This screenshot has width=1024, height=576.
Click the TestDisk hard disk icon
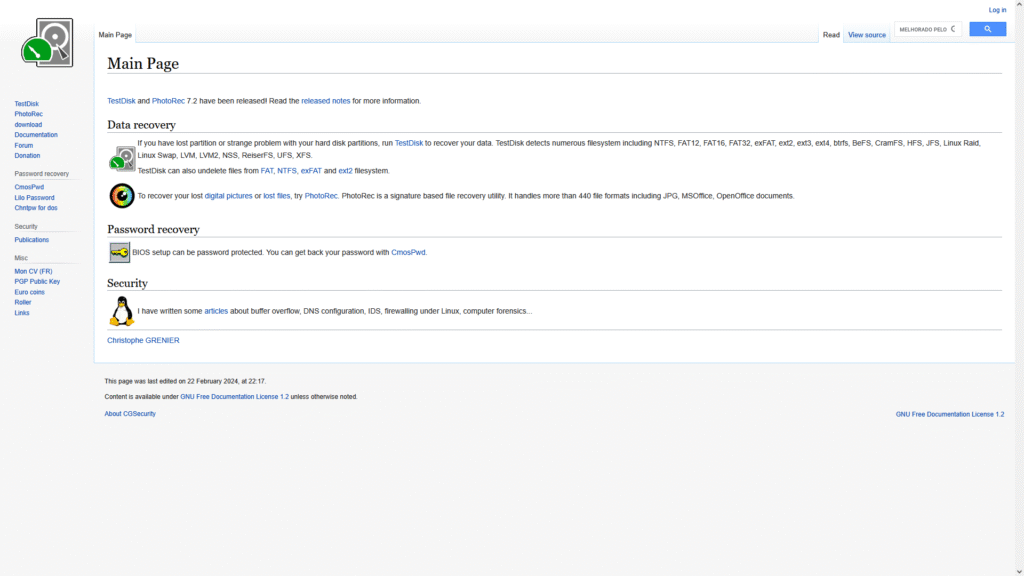(x=122, y=157)
